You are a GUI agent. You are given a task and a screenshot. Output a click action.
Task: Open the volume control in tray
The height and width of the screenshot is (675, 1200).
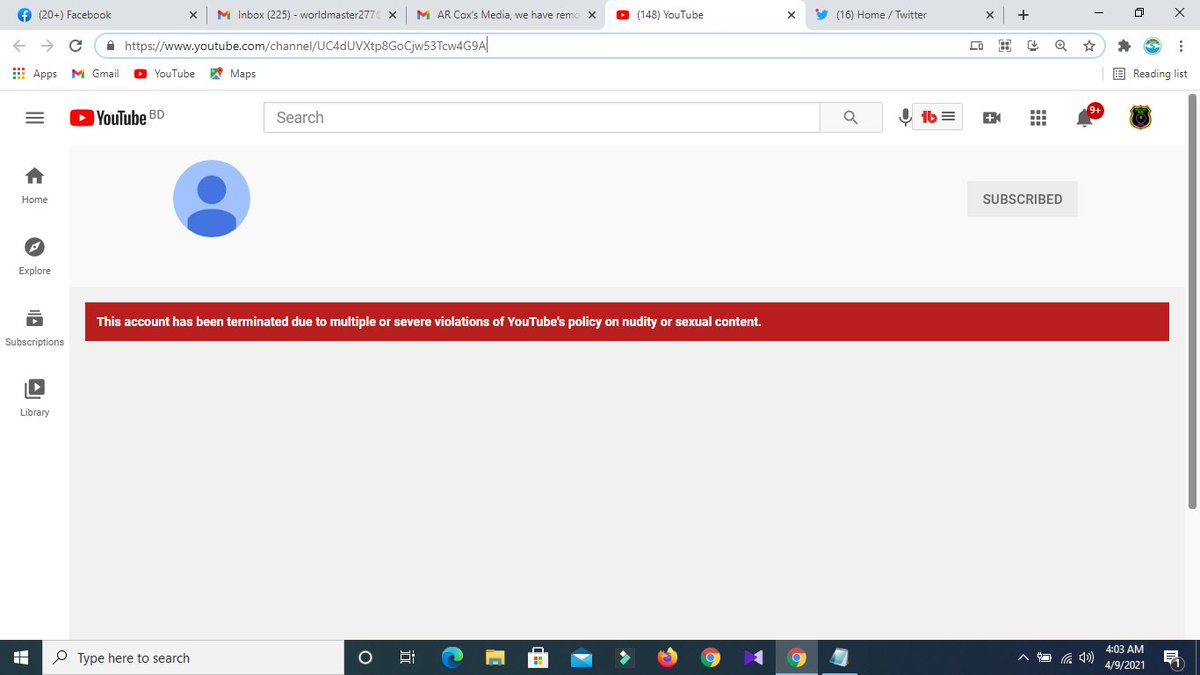(1086, 657)
